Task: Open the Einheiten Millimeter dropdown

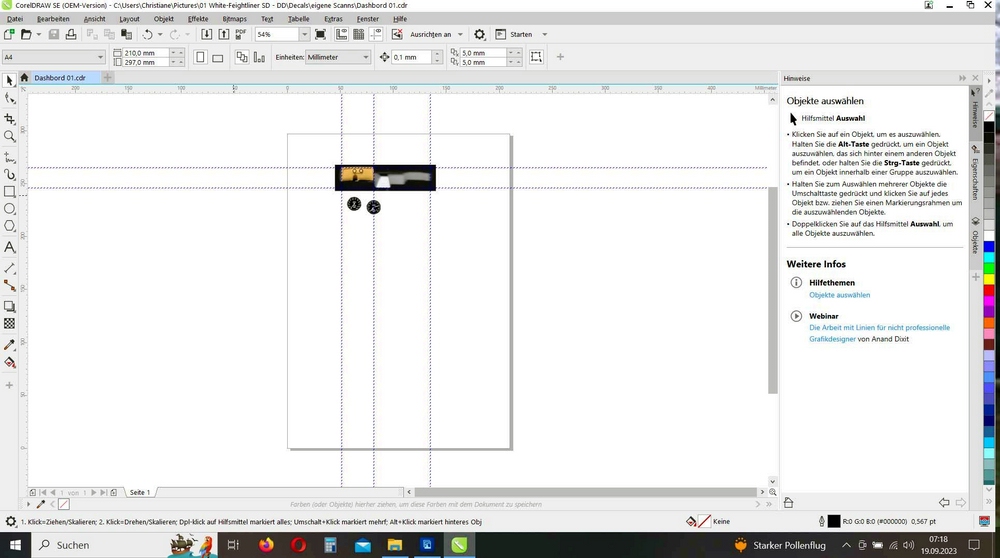Action: [338, 57]
